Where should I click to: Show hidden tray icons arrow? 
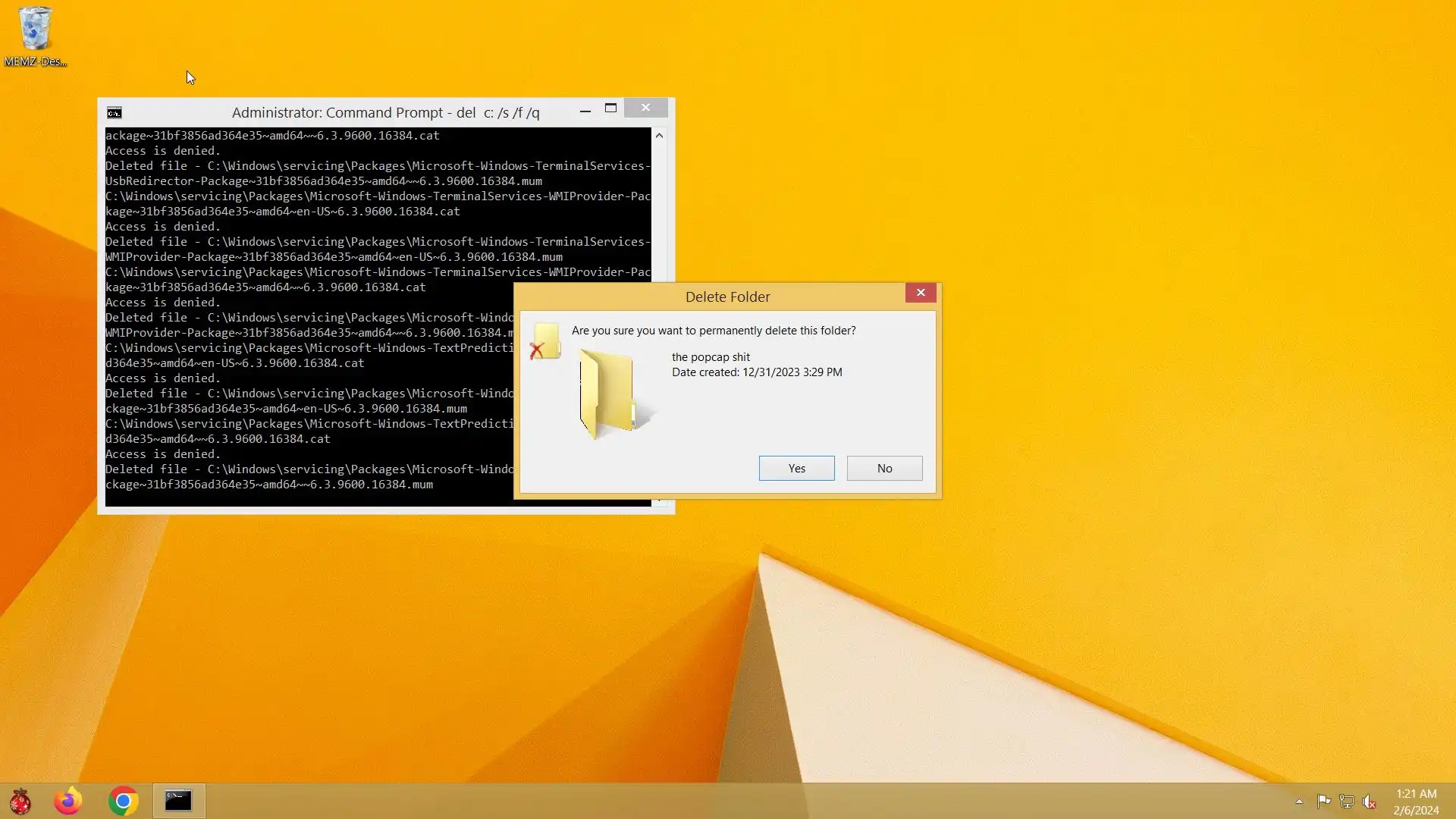(x=1299, y=802)
